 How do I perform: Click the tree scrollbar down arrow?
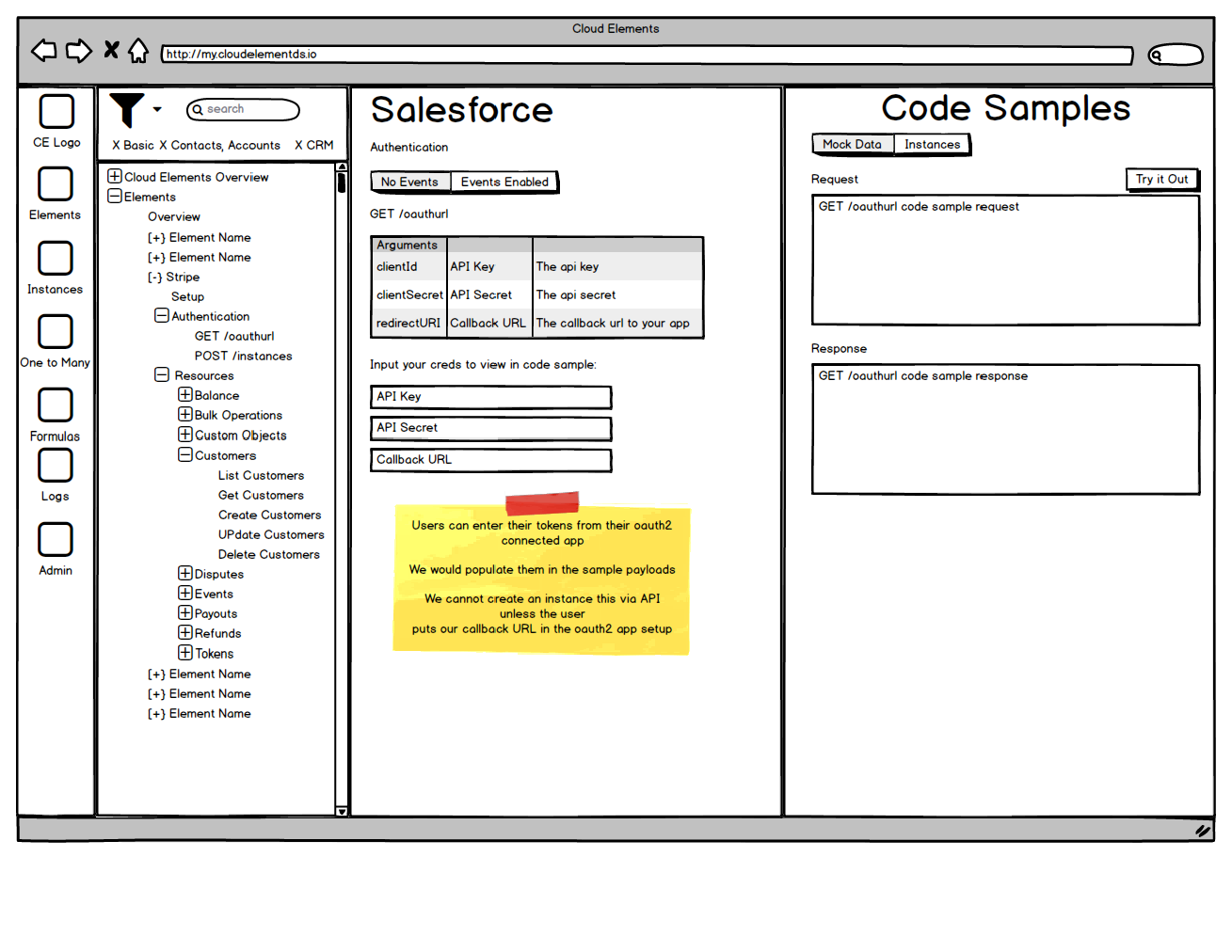pyautogui.click(x=342, y=810)
